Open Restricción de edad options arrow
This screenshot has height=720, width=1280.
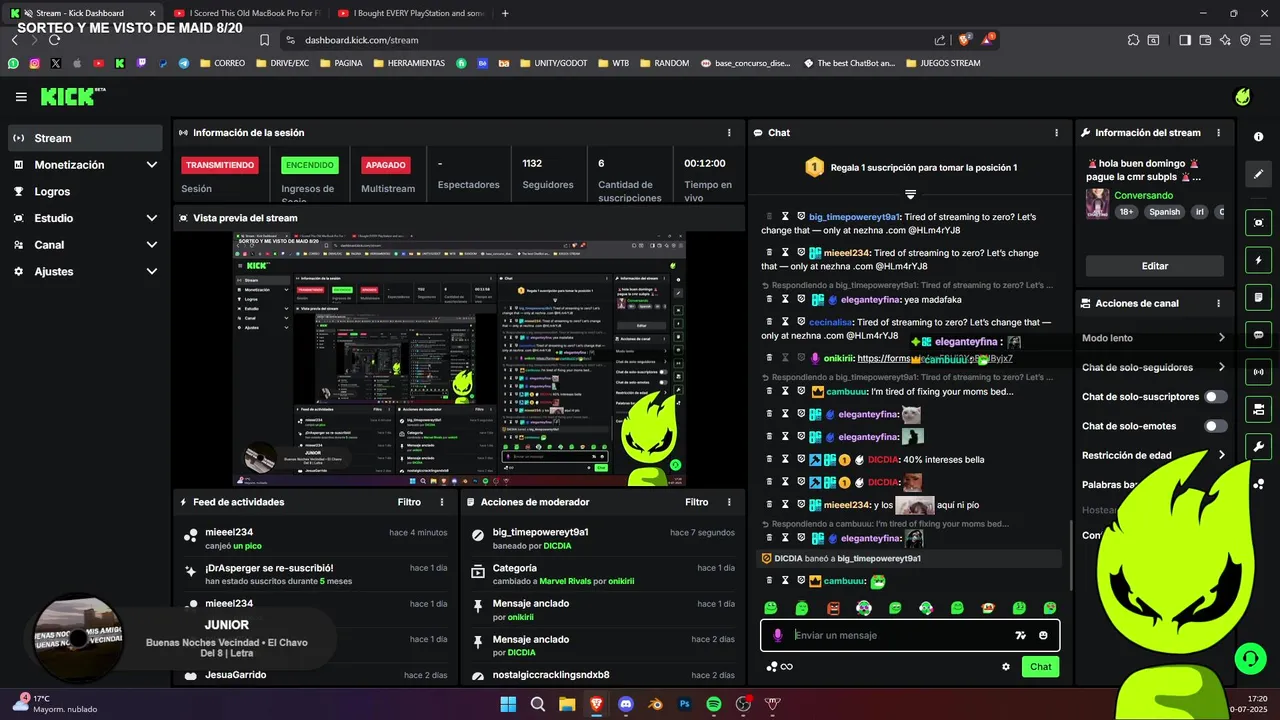click(1222, 455)
